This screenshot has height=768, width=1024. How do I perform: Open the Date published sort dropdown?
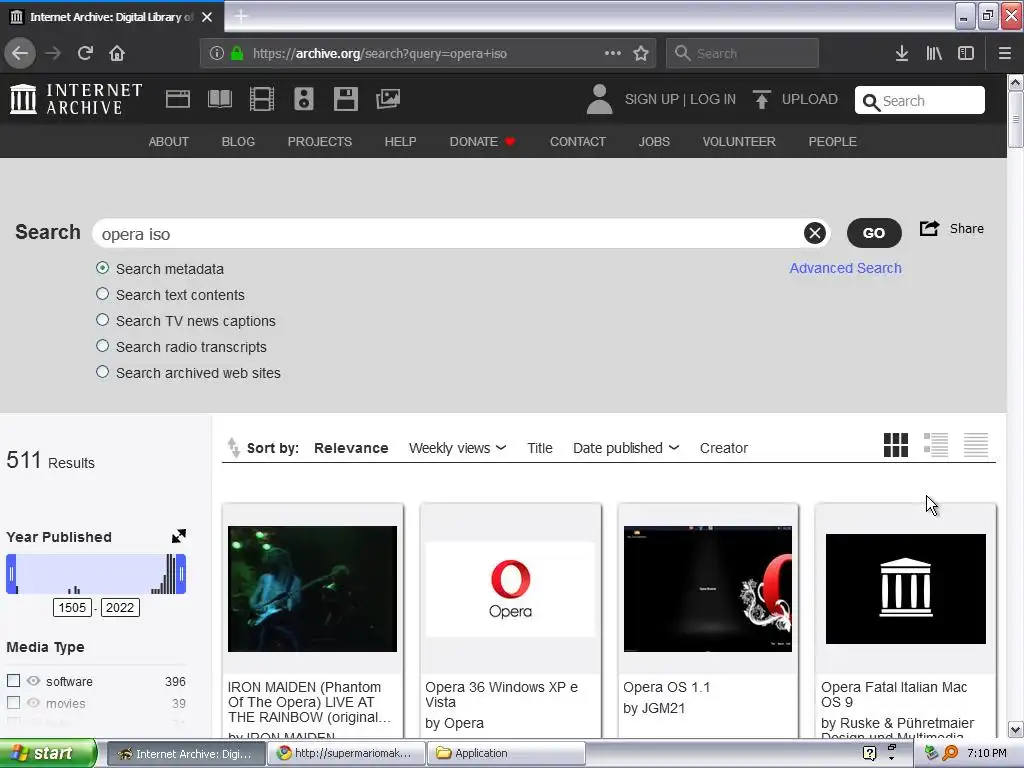tap(626, 448)
